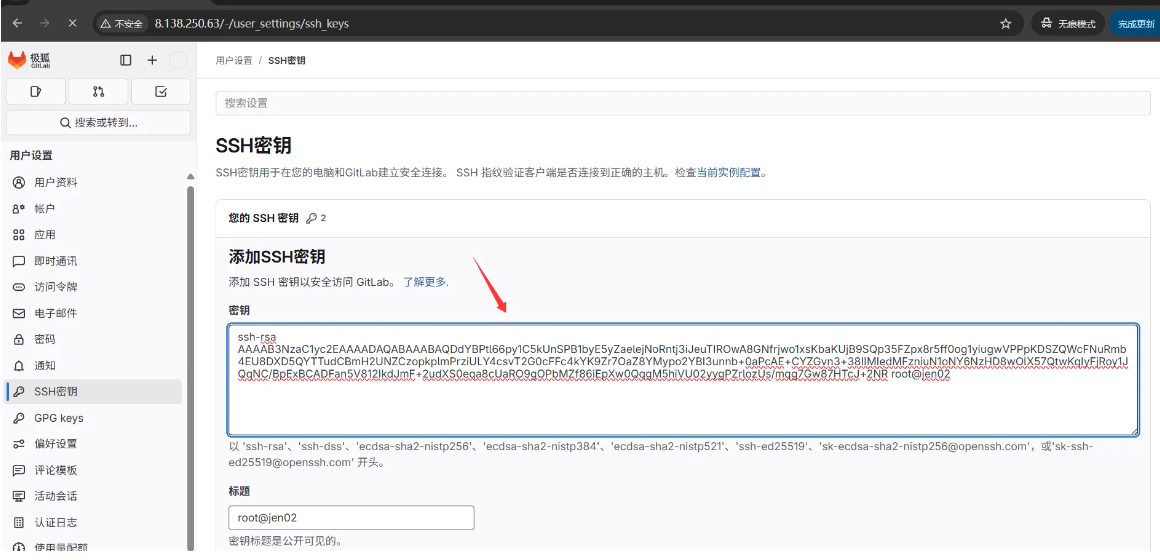The width and height of the screenshot is (1160, 560).
Task: Click the 即时通讯 chat bubble icon
Action: tap(19, 261)
